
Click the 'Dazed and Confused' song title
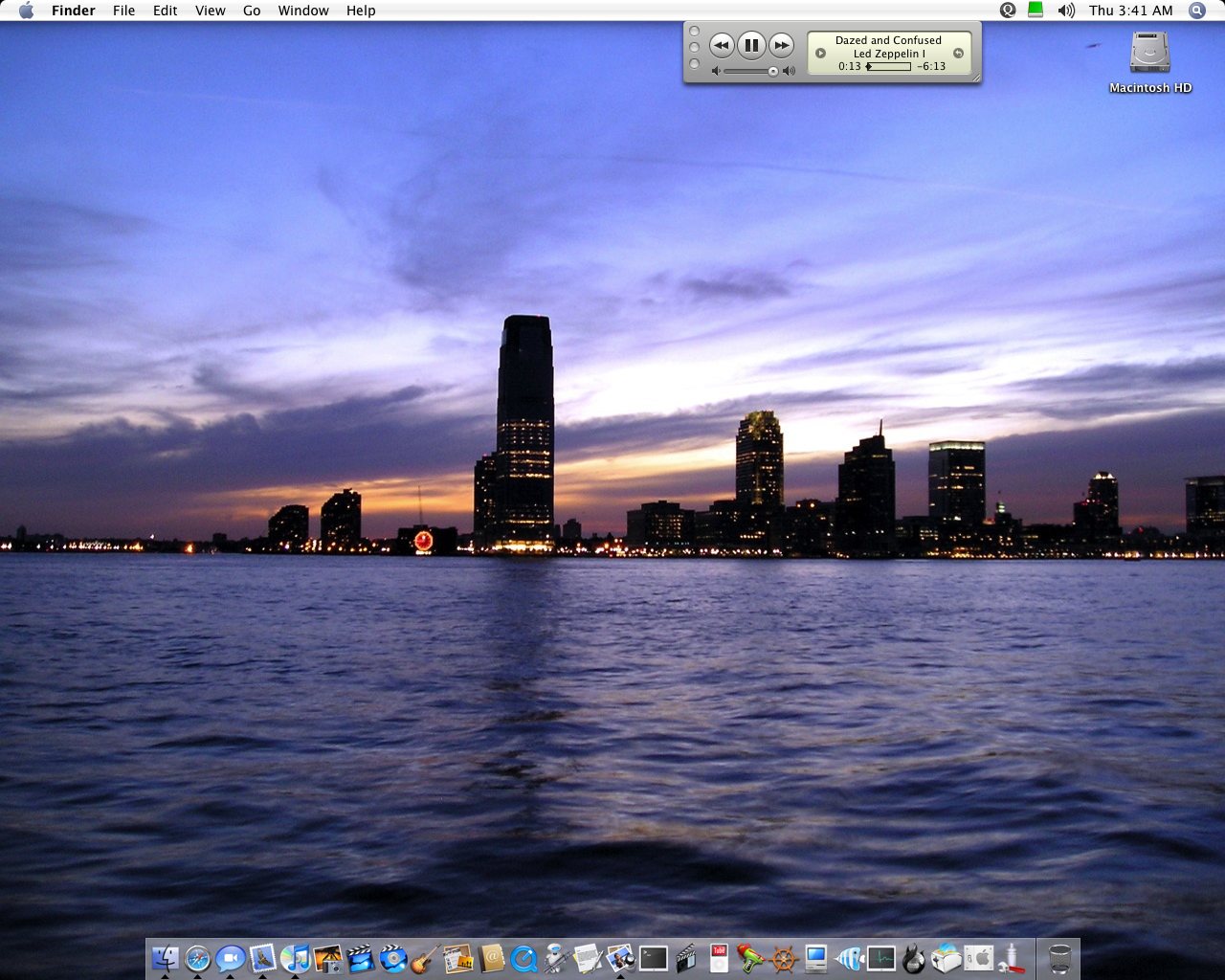888,40
